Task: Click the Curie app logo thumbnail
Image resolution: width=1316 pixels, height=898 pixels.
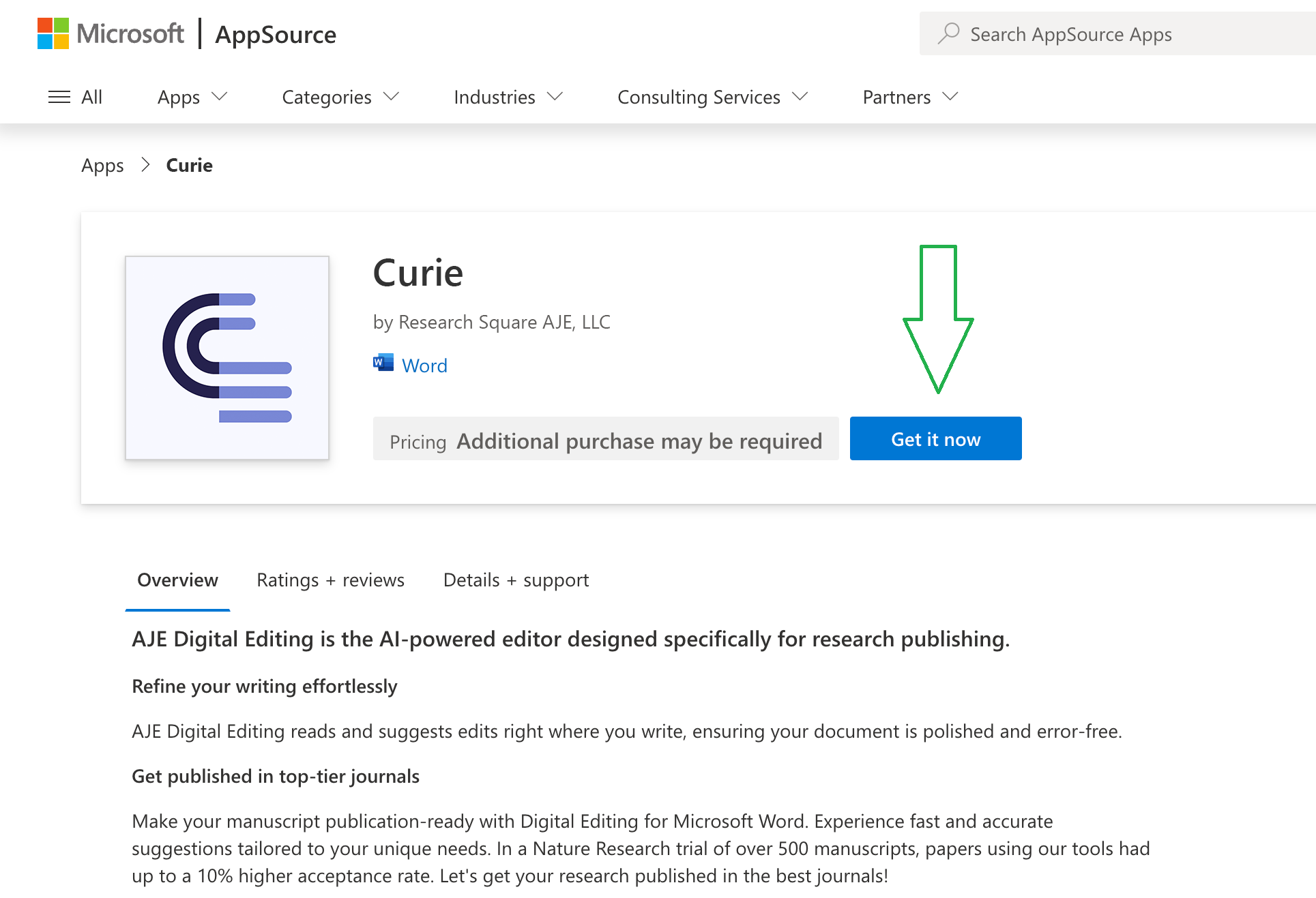Action: 227,358
